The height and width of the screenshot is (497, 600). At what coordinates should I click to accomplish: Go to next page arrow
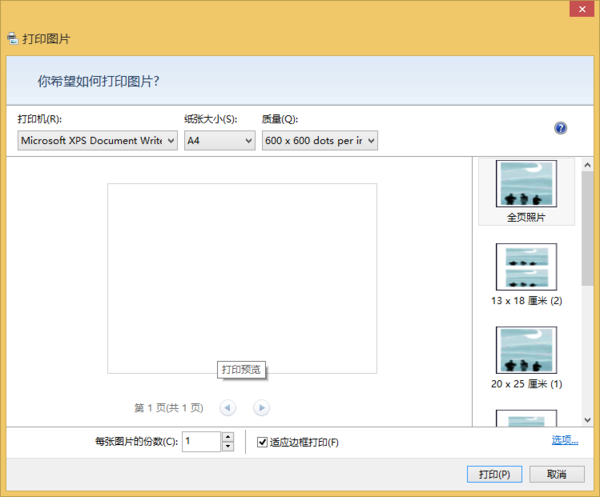(262, 408)
